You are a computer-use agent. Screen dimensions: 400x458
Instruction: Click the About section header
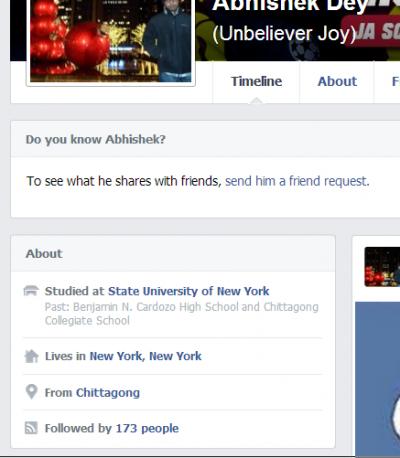click(x=44, y=254)
